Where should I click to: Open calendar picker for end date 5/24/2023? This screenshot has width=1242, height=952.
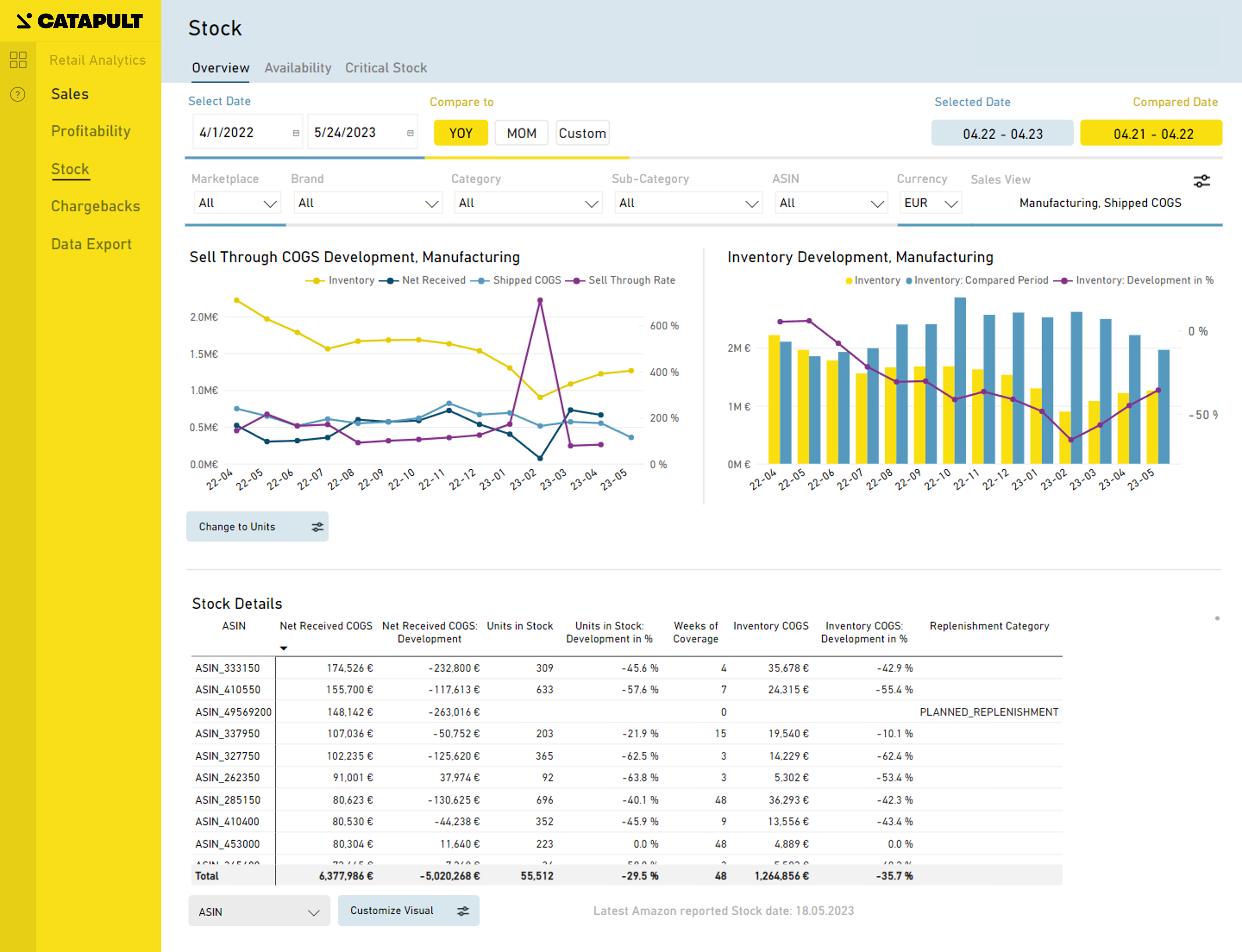coord(410,133)
